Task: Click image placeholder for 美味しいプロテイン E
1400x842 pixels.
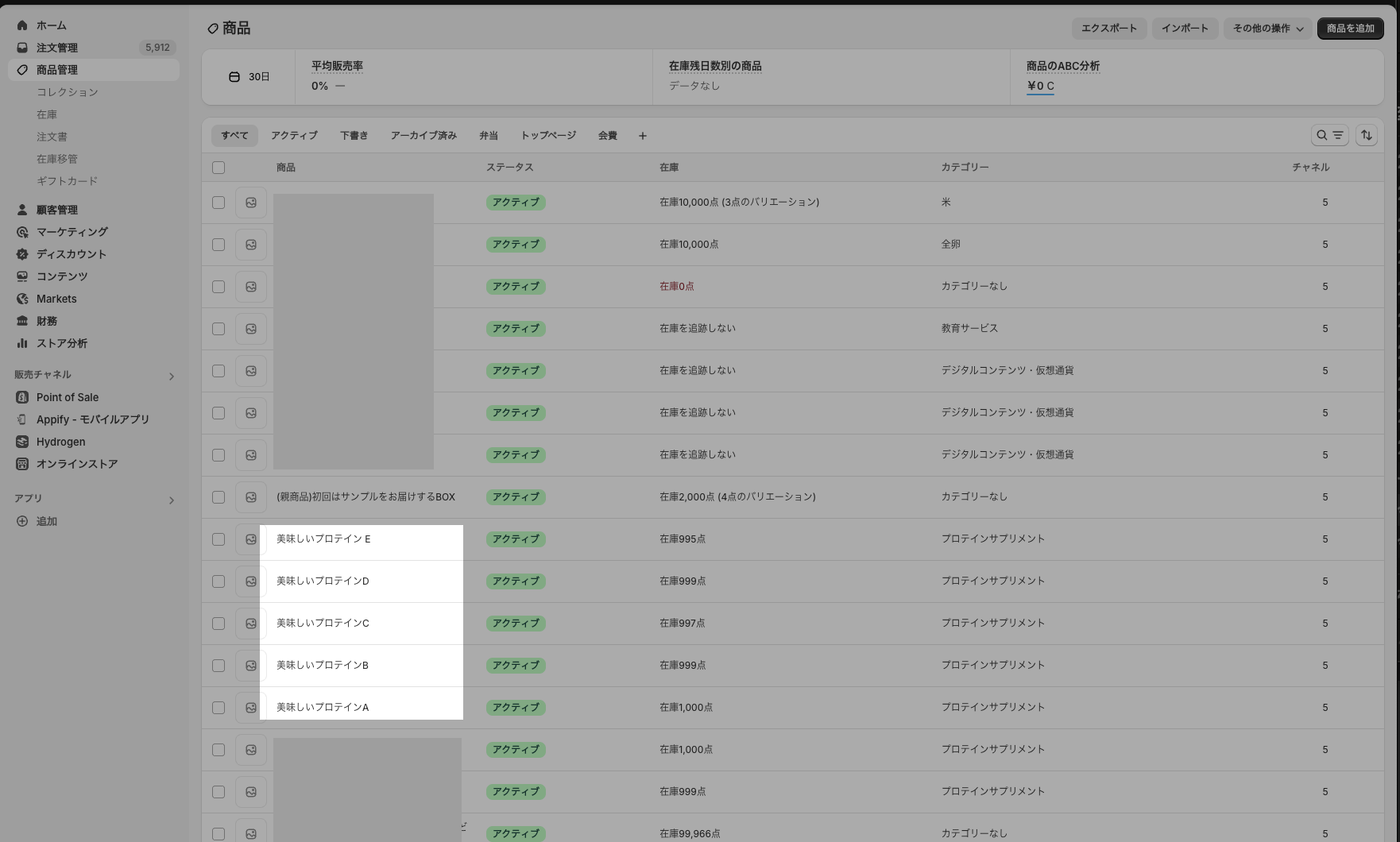Action: [251, 539]
